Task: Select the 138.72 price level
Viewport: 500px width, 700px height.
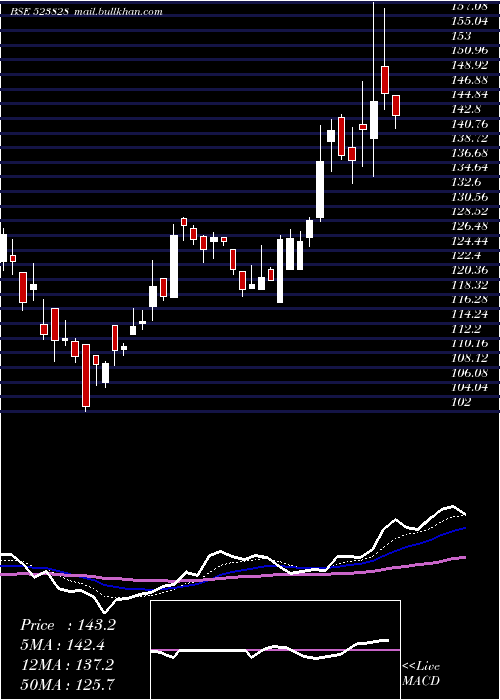Action: coord(469,138)
